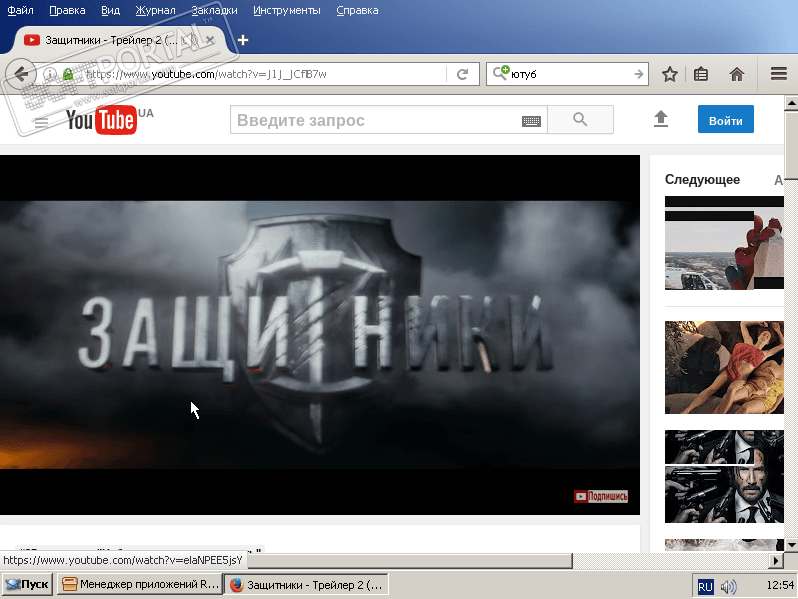Click the system tray volume icon
The image size is (798, 599).
728,587
